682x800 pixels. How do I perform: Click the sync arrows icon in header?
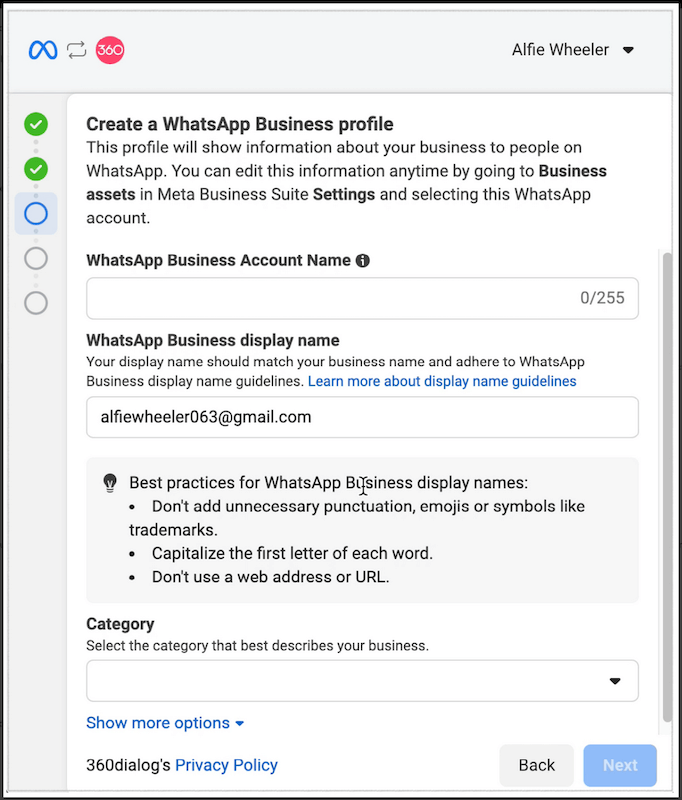click(x=77, y=50)
